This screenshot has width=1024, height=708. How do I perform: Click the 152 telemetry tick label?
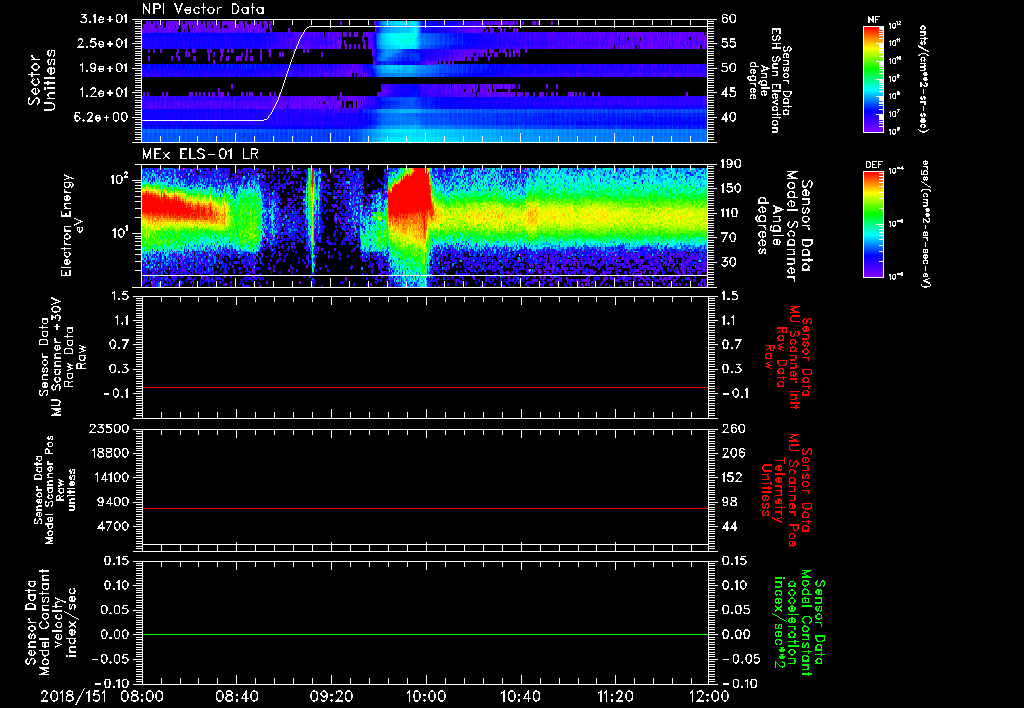pyautogui.click(x=732, y=477)
